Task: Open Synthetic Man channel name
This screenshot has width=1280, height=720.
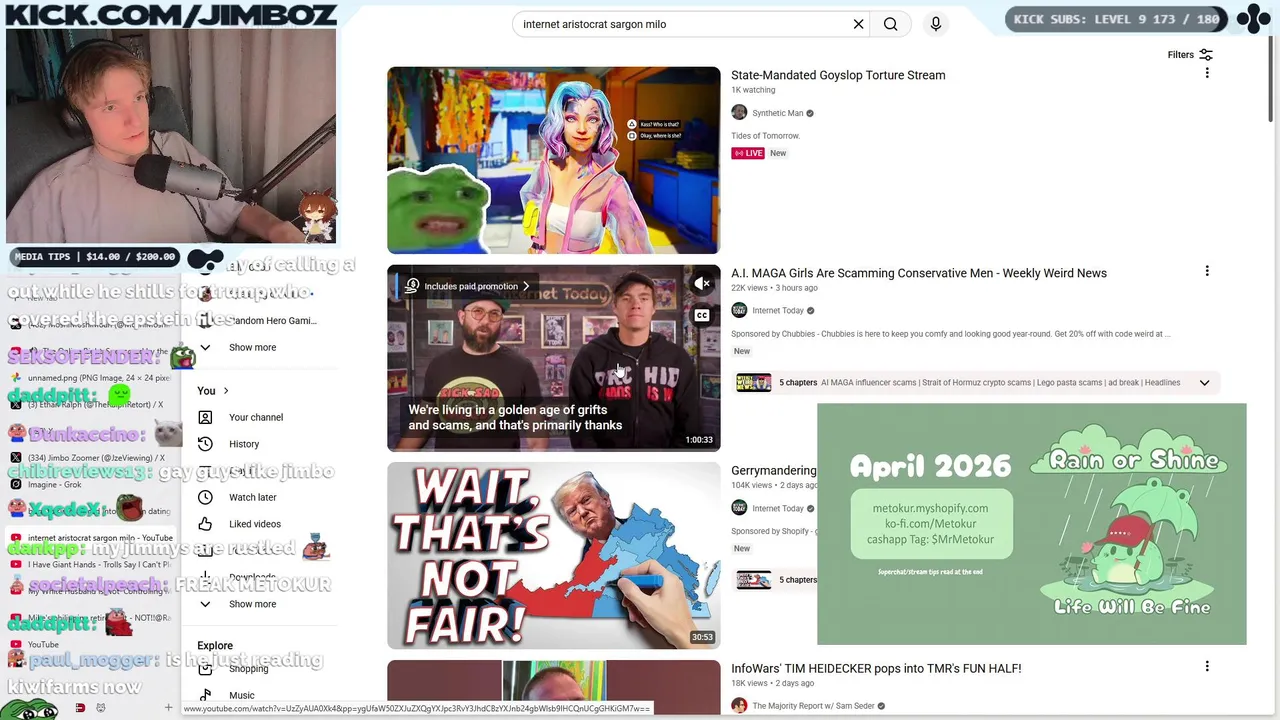Action: 778,113
